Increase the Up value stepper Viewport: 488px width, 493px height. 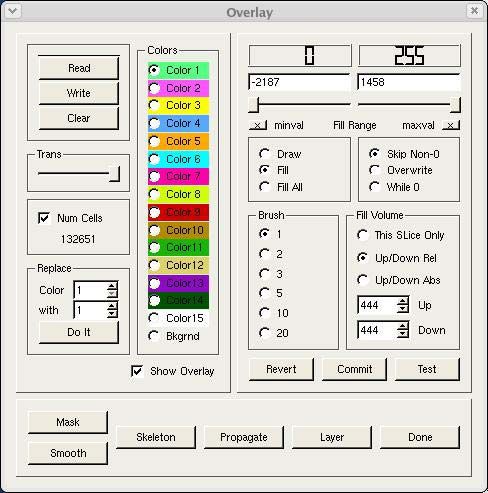pyautogui.click(x=403, y=301)
